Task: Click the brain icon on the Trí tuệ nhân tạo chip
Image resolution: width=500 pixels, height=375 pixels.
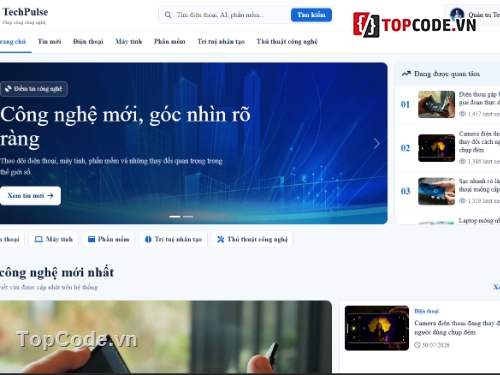Action: click(x=148, y=239)
